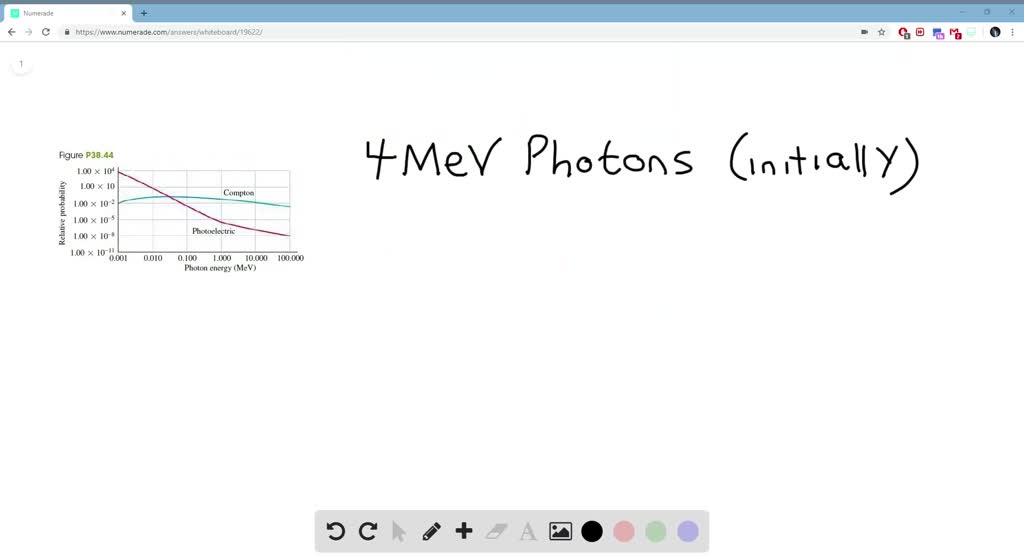Viewport: 1024px width, 558px height.
Task: Select the text tool
Action: click(x=528, y=531)
